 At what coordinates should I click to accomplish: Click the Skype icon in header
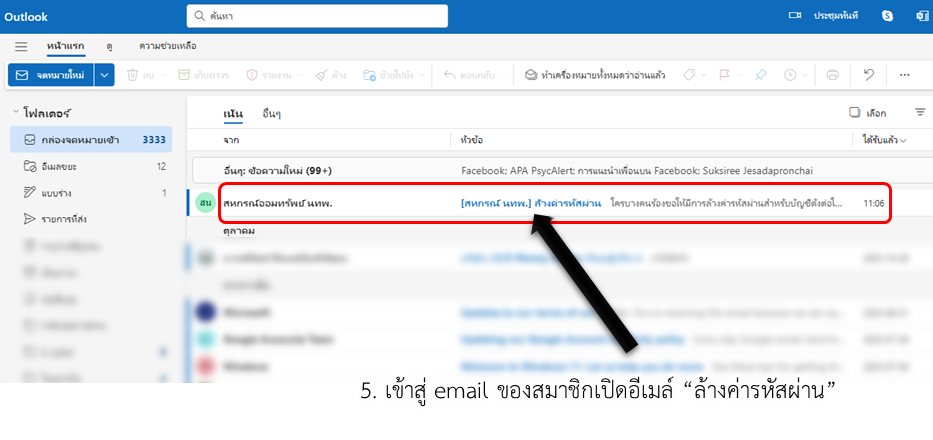(x=888, y=16)
